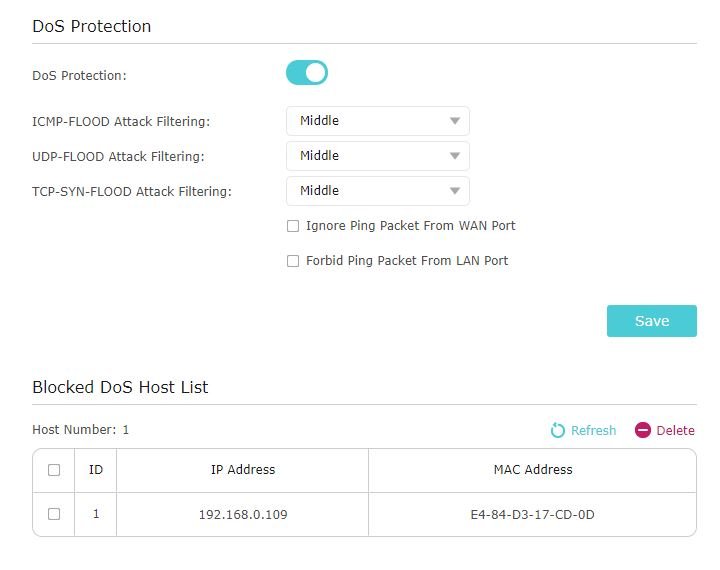Image resolution: width=720 pixels, height=570 pixels.
Task: Enable Ignore Ping Packet From WAN Port
Action: 293,226
